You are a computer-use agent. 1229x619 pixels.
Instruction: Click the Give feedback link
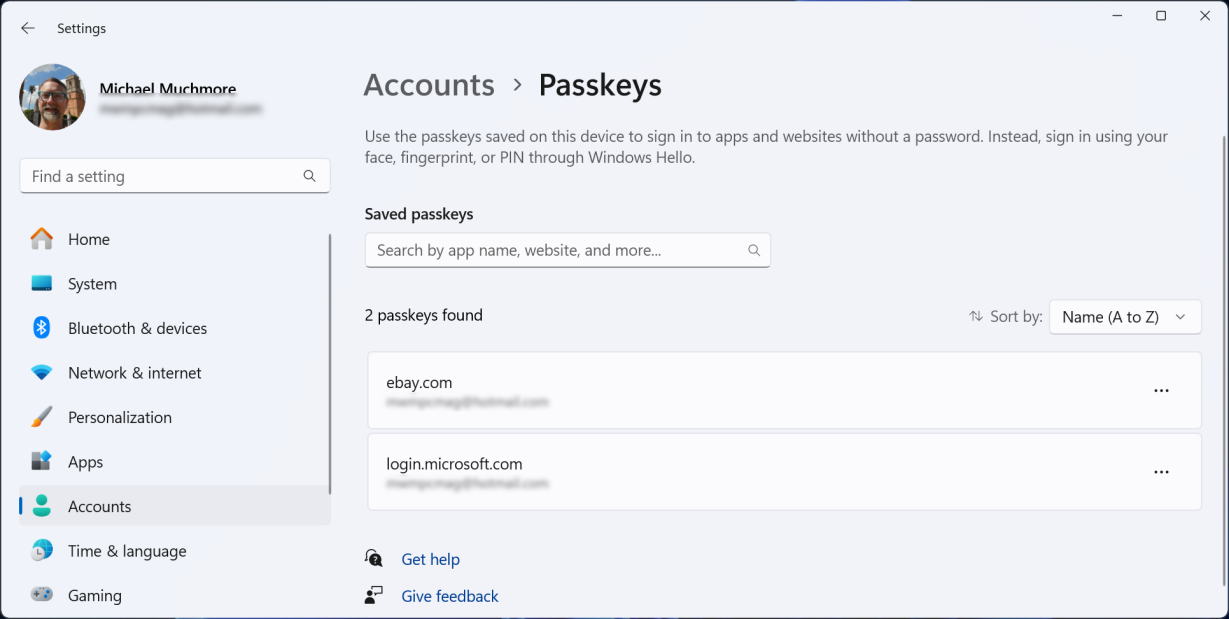[x=449, y=596]
